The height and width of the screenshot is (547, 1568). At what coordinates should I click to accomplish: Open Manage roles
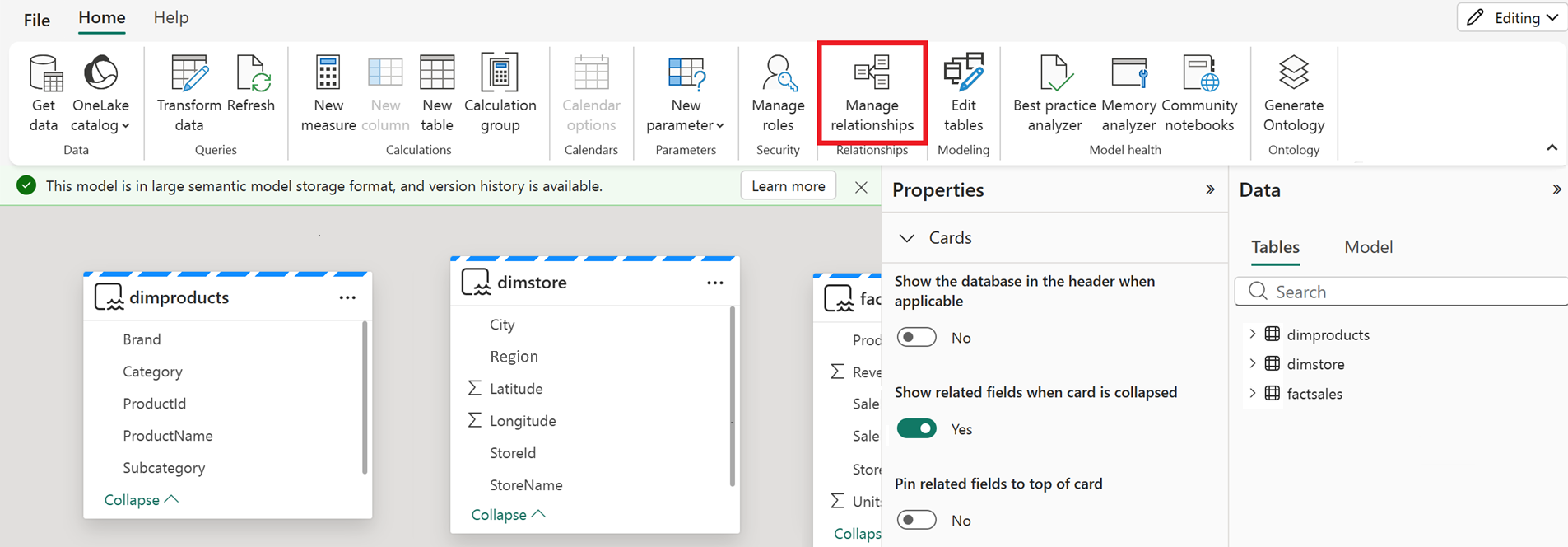[x=778, y=93]
